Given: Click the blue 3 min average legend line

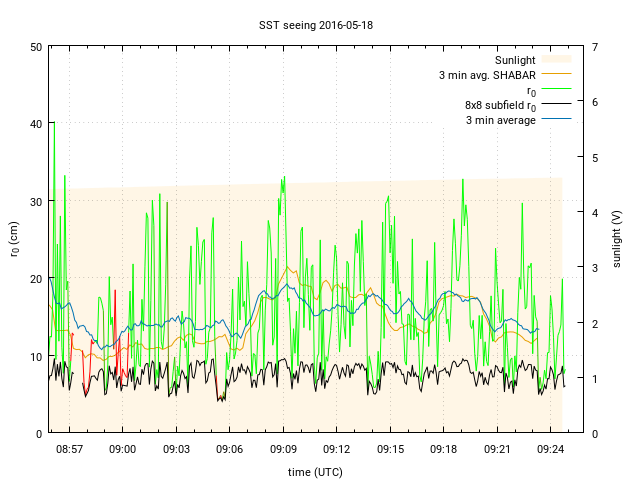Looking at the screenshot, I should click(556, 120).
